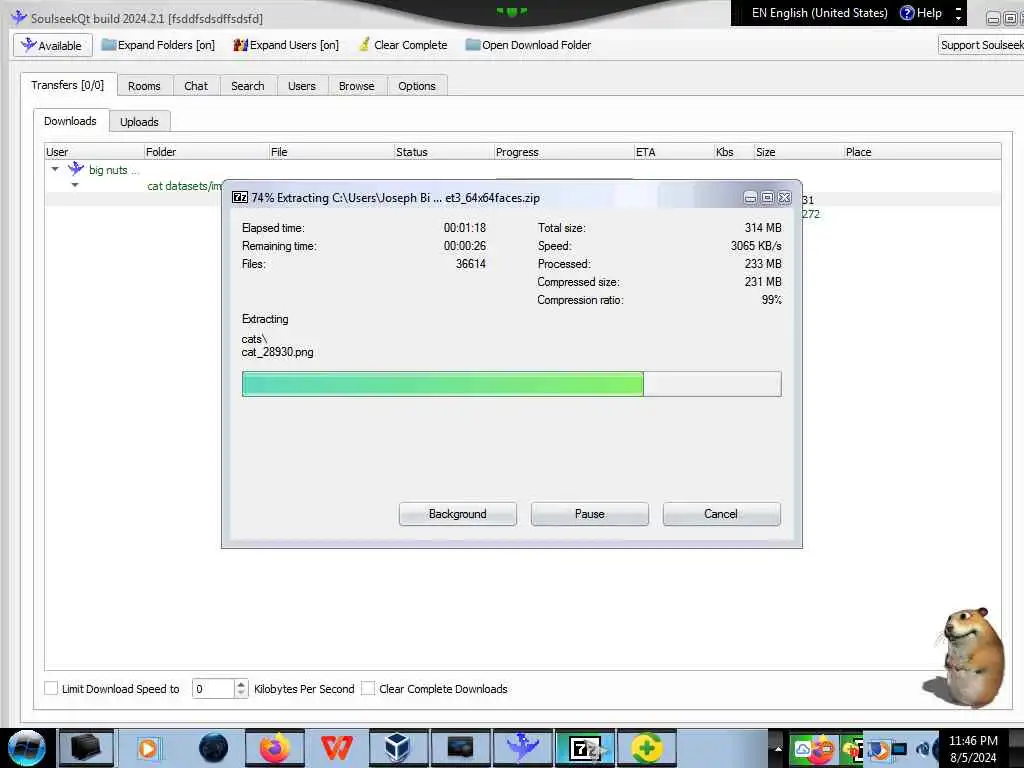
Task: Open the Help menu
Action: [x=921, y=13]
